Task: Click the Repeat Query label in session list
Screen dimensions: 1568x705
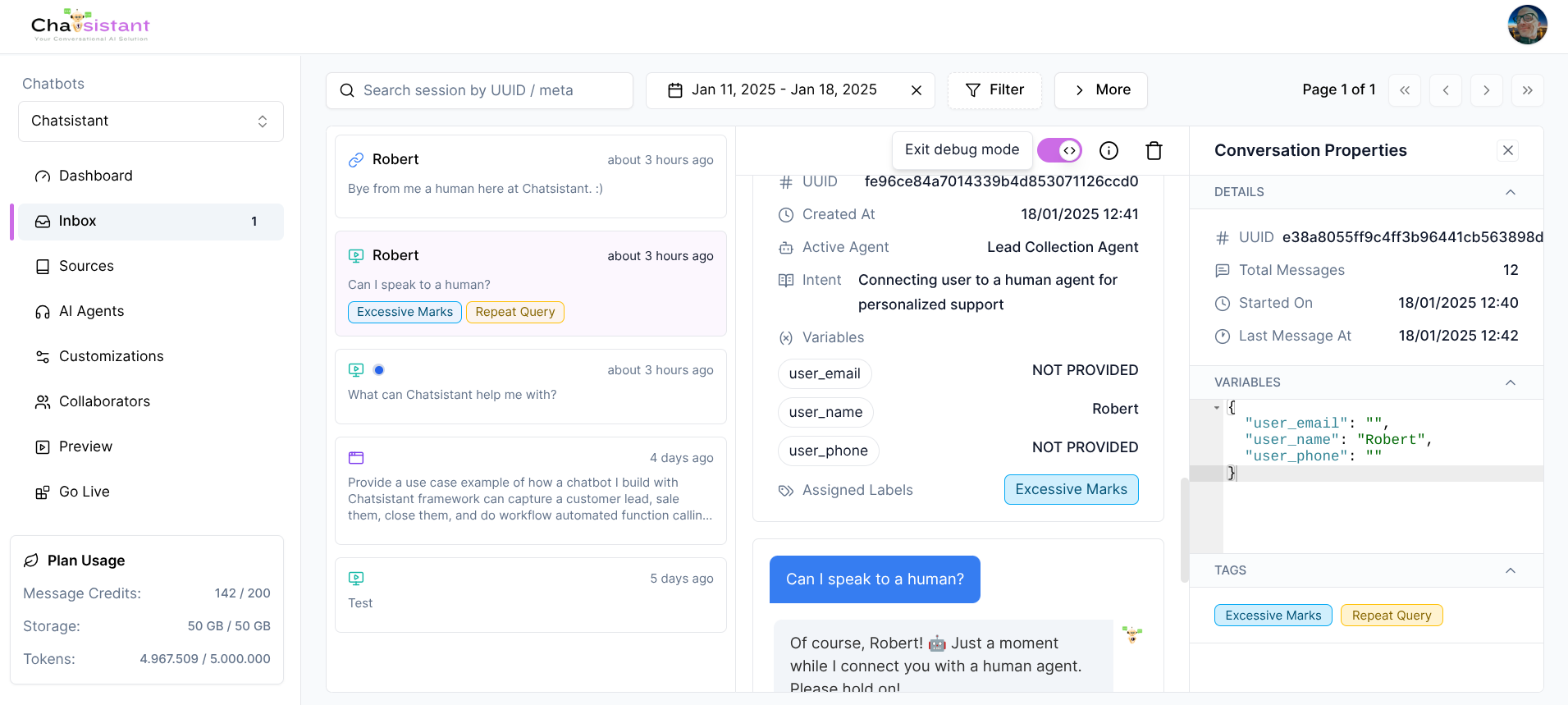Action: [515, 312]
